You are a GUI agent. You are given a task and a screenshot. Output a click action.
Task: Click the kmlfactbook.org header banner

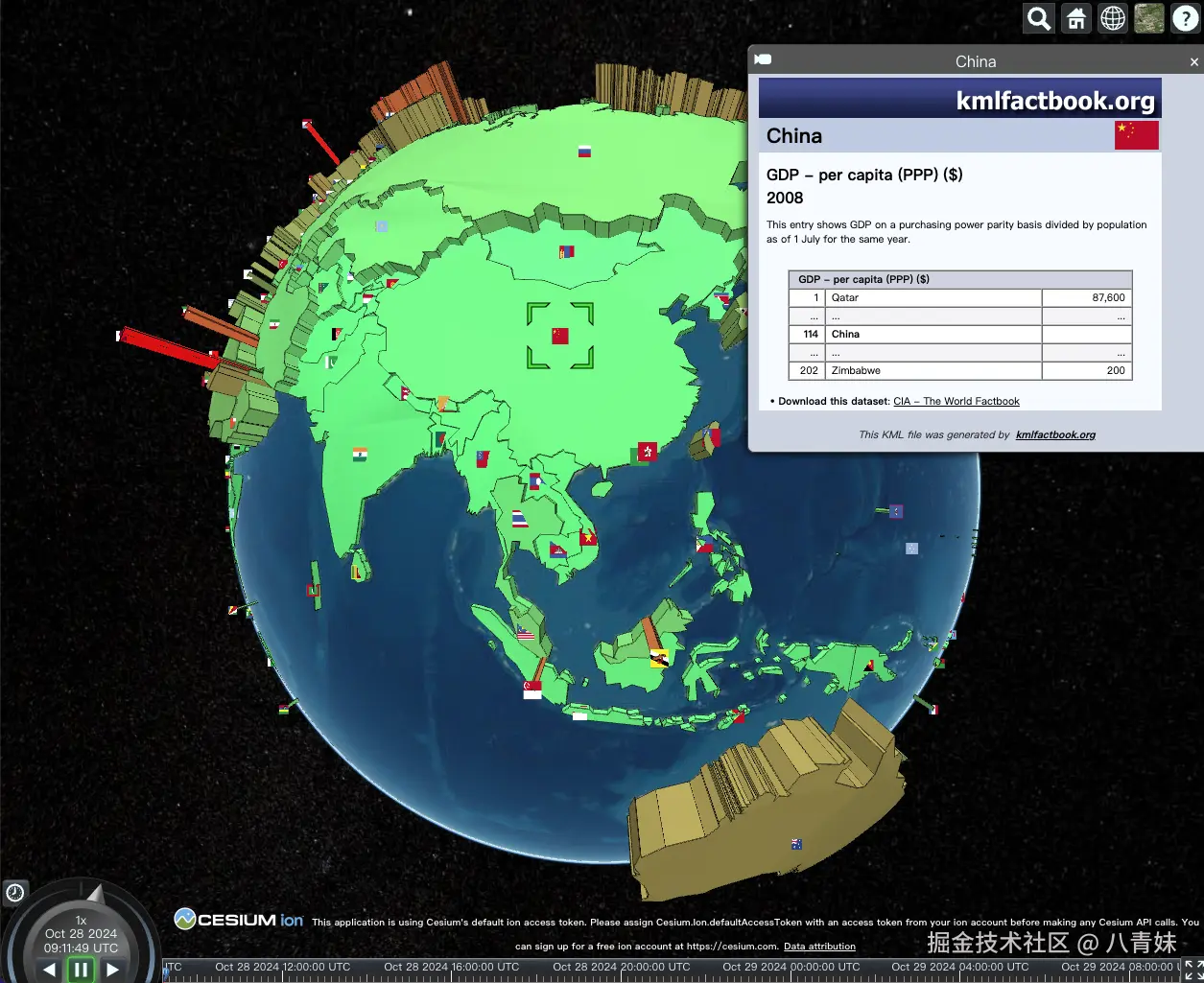[x=959, y=97]
